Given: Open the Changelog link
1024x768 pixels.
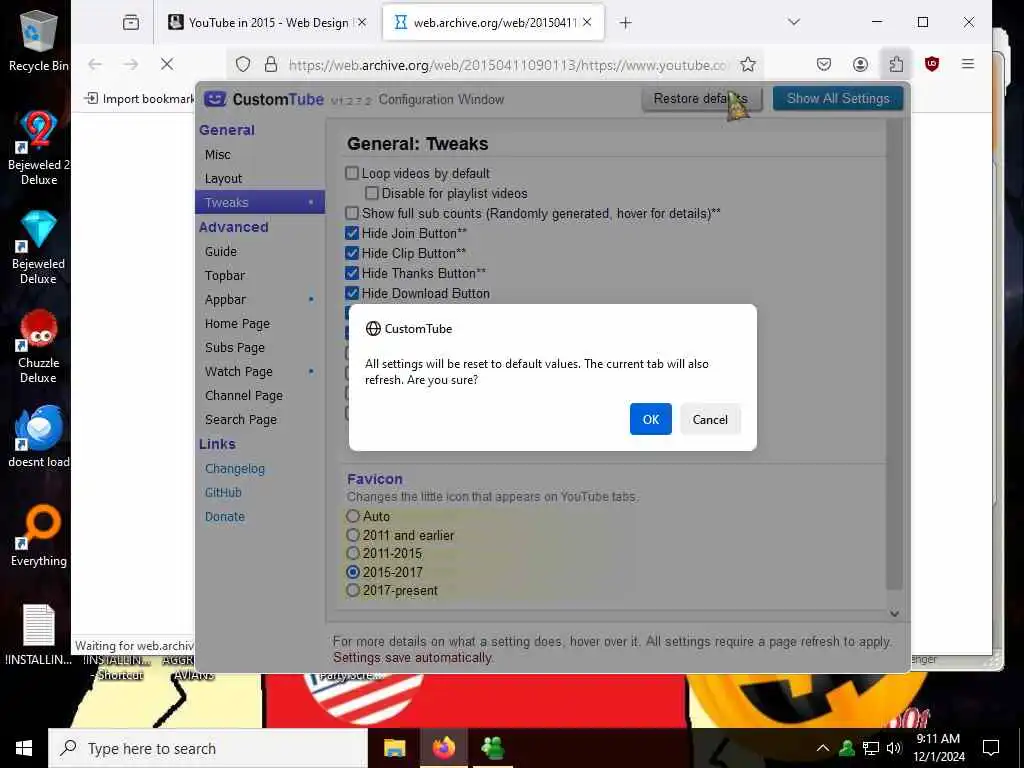Looking at the screenshot, I should 234,469.
